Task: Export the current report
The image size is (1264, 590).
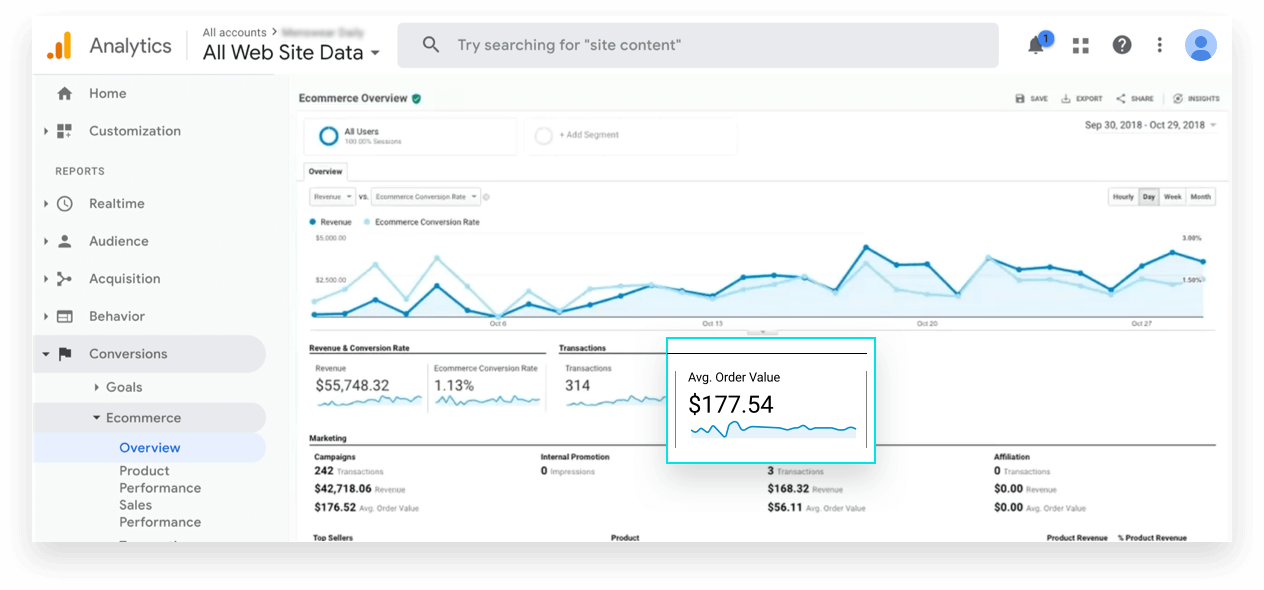Action: click(x=1081, y=98)
